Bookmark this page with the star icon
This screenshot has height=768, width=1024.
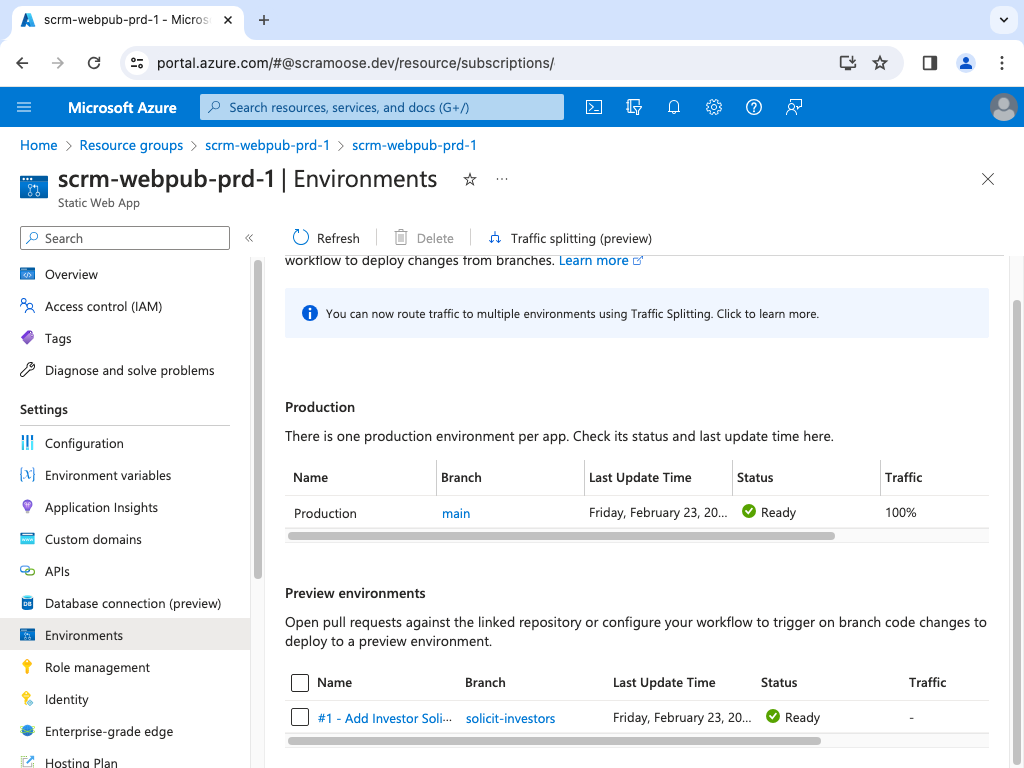pyautogui.click(x=880, y=63)
